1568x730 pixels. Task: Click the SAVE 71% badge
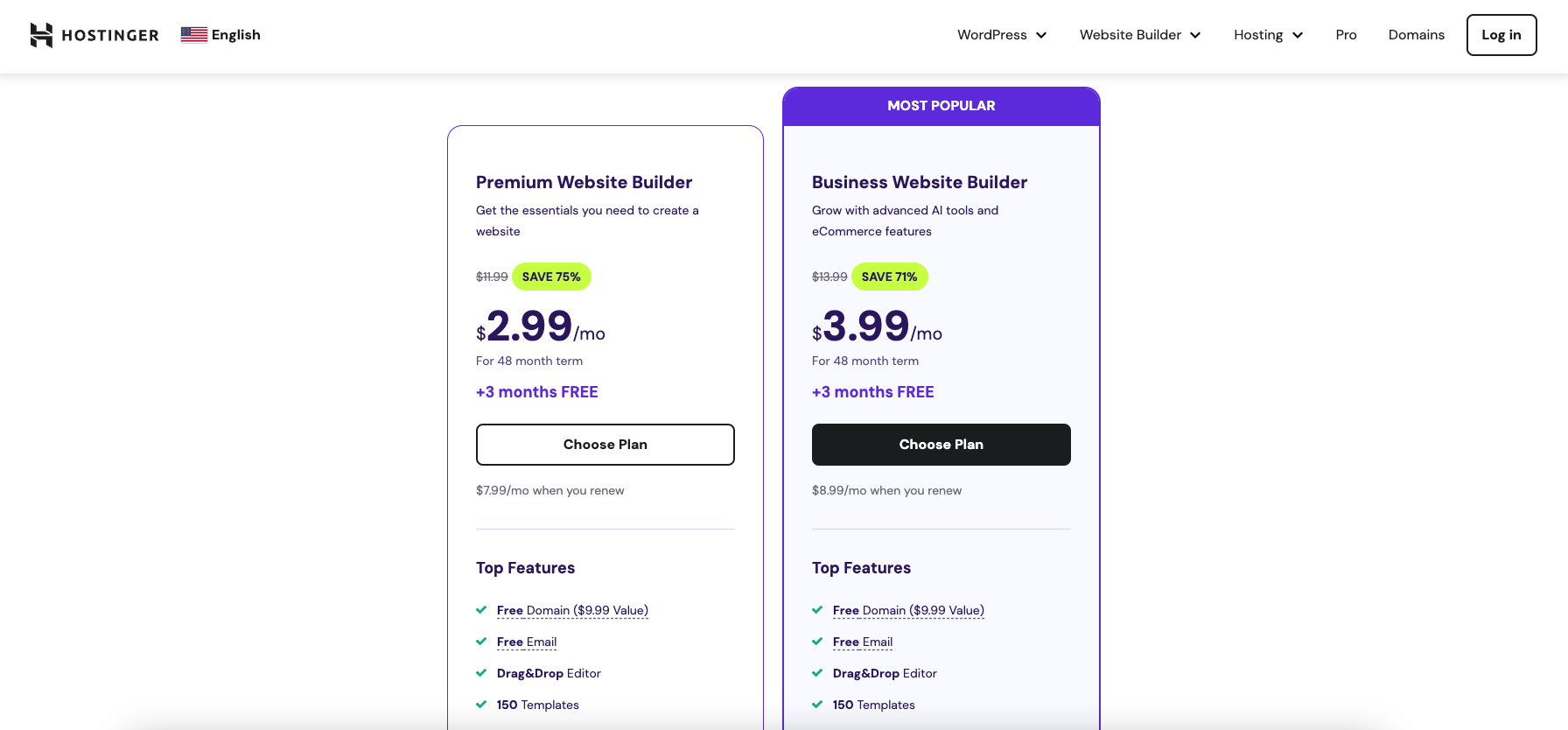tap(889, 277)
